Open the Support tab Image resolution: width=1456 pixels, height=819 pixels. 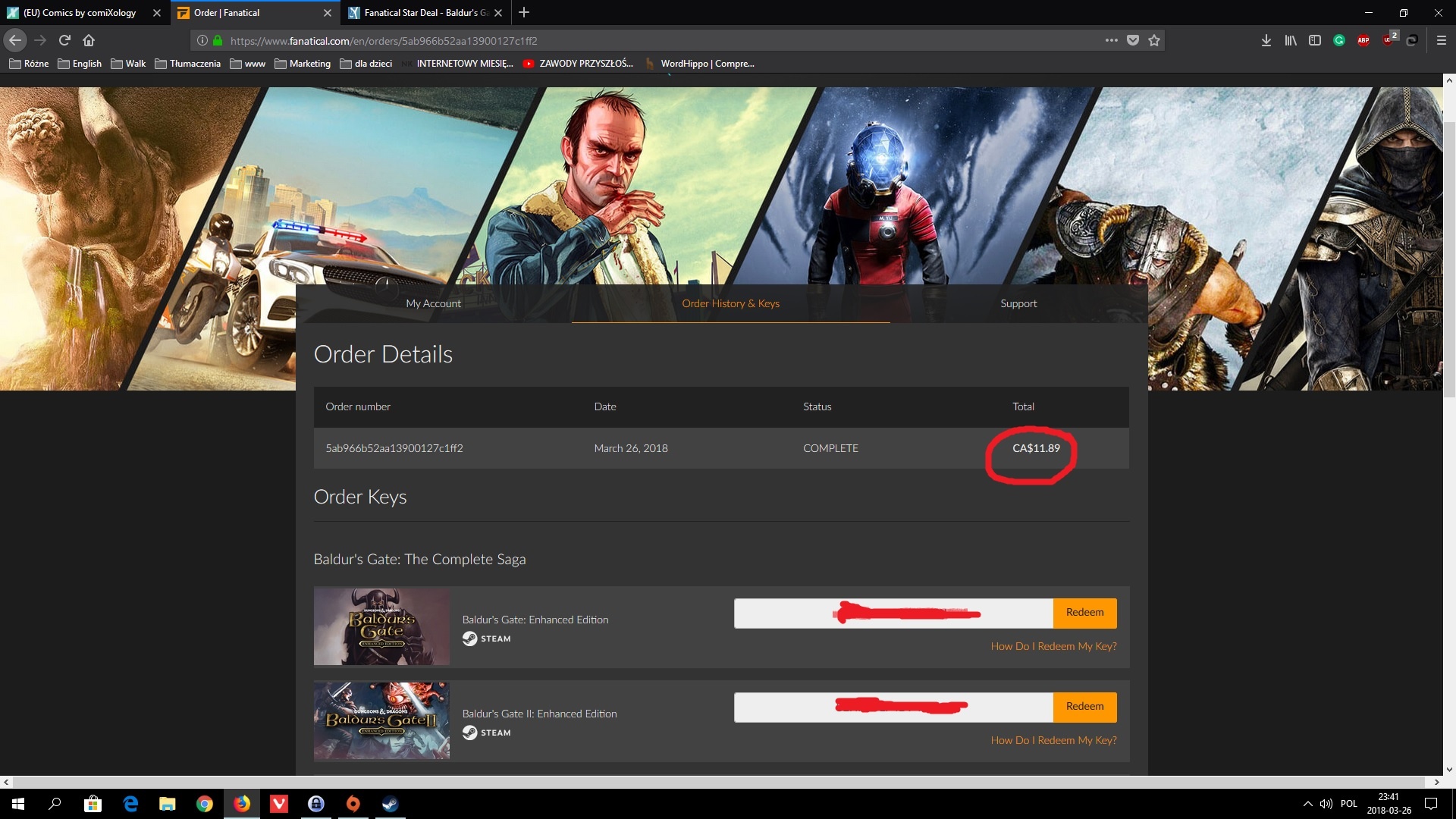(x=1018, y=303)
